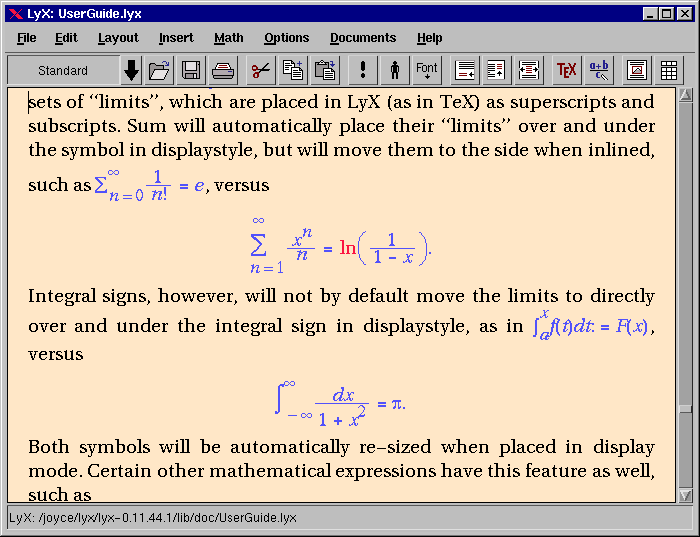Click the vertical scrollbar thumb
700x537 pixels.
(685, 408)
